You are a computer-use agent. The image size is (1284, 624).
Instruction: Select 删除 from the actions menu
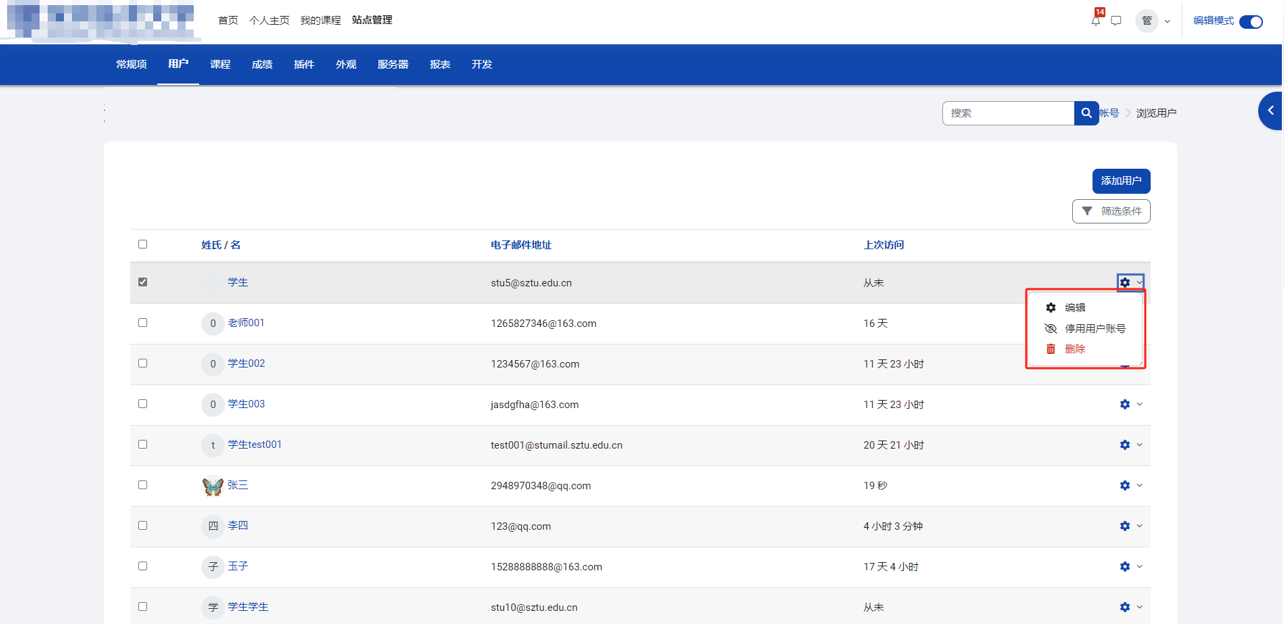[x=1074, y=349]
